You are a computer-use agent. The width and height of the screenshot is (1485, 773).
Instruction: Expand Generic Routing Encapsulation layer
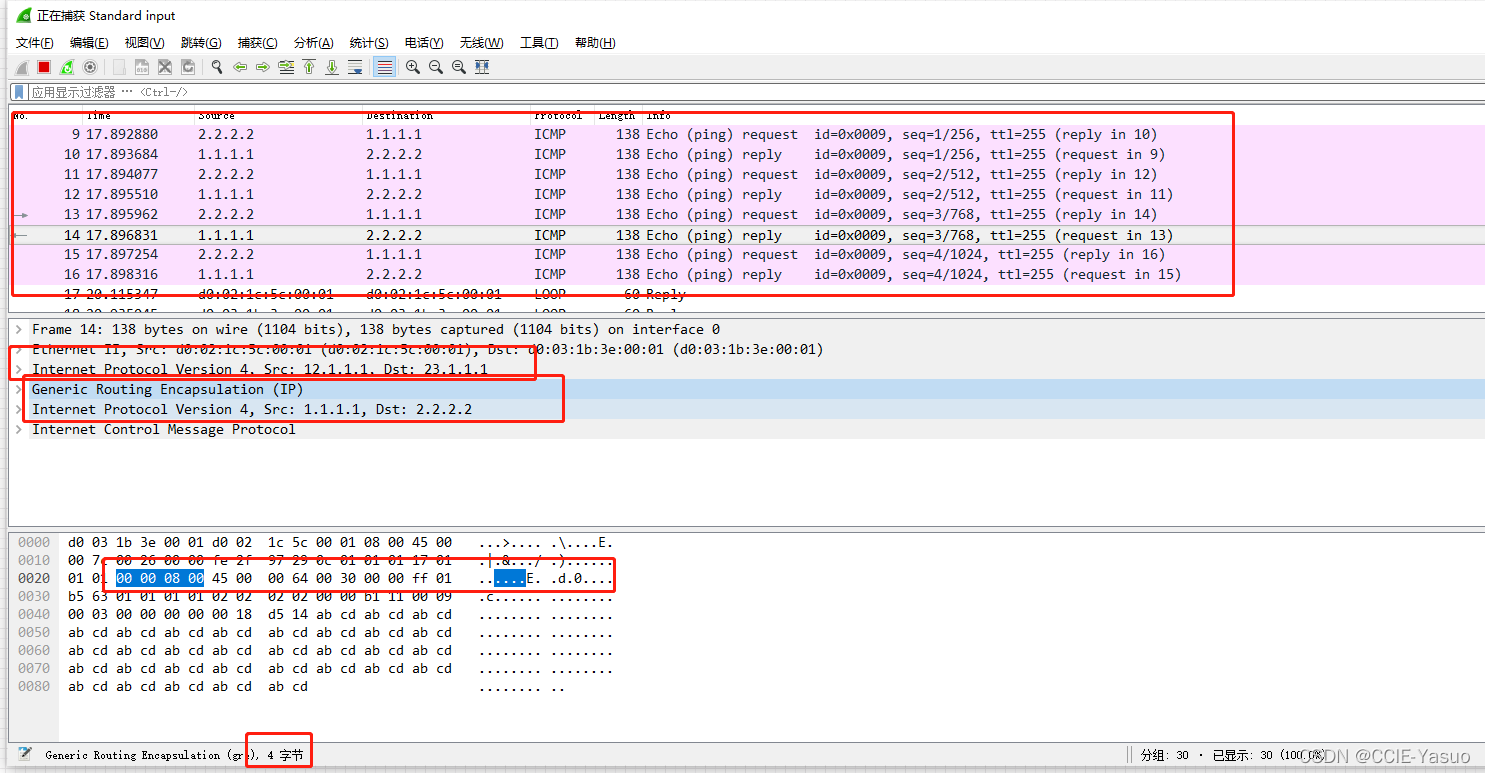point(18,389)
